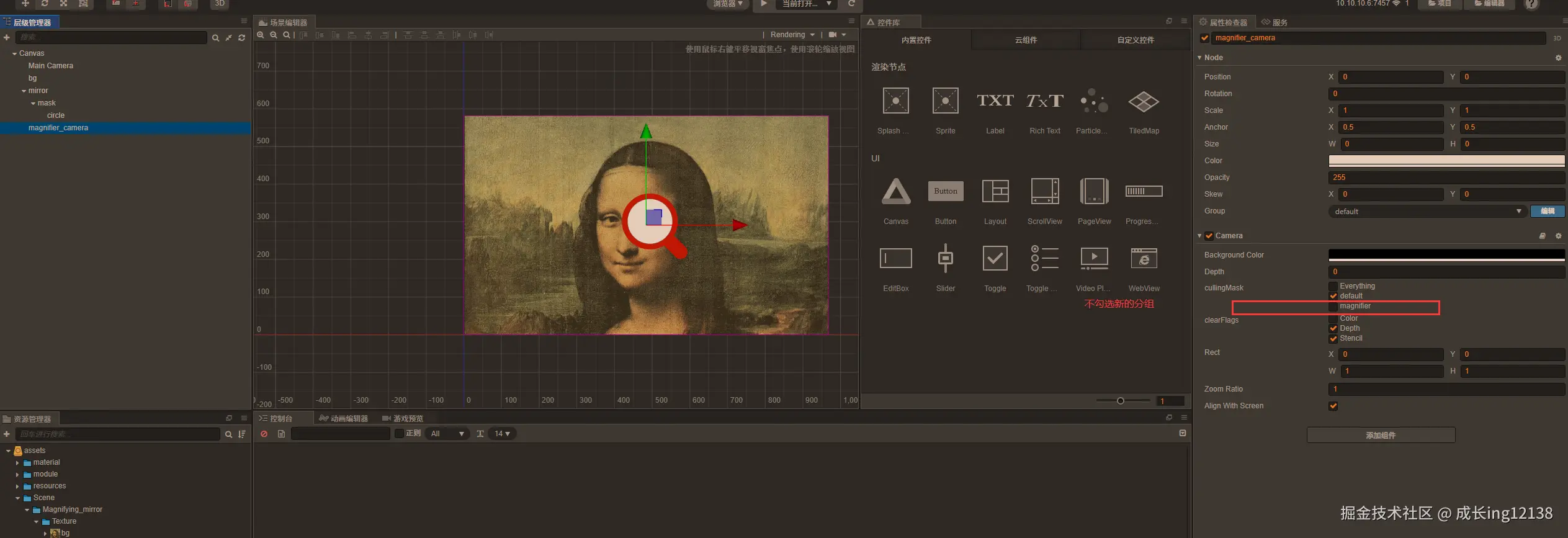Run preview with the play button

tap(764, 4)
